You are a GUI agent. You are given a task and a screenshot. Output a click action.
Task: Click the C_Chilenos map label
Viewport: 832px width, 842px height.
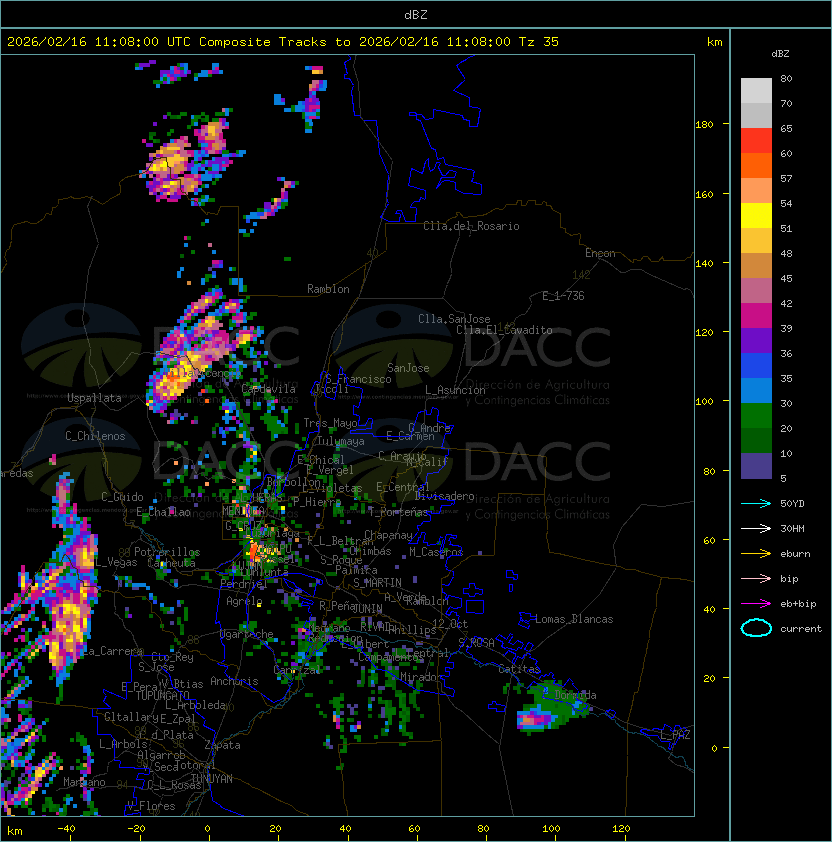95,436
